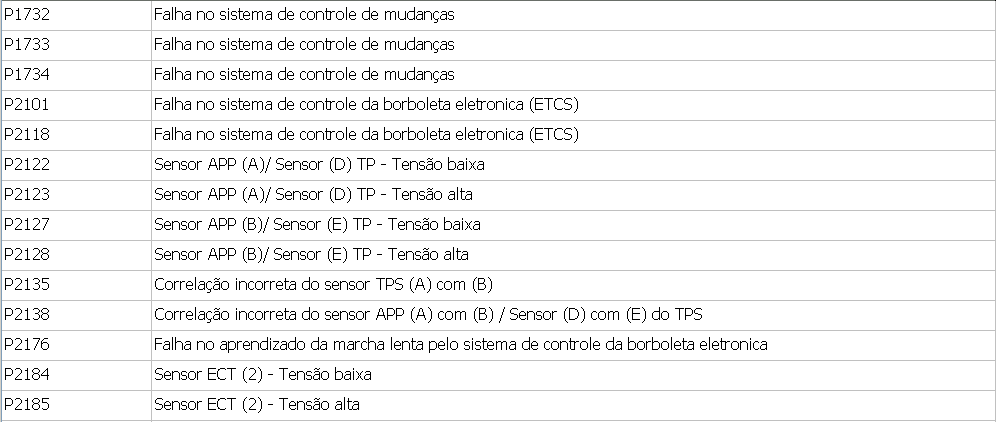Highlight the P1734 fault code
The height and width of the screenshot is (422, 998).
[27, 75]
